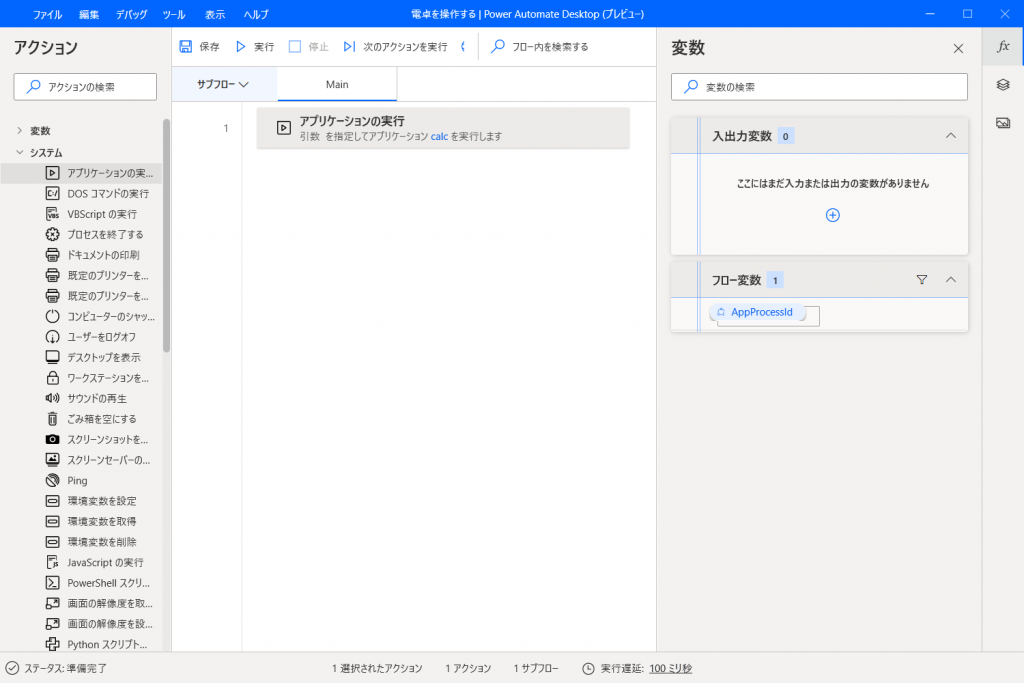The height and width of the screenshot is (683, 1024).
Task: Click the 環境変数を設定 icon
Action: (x=52, y=501)
